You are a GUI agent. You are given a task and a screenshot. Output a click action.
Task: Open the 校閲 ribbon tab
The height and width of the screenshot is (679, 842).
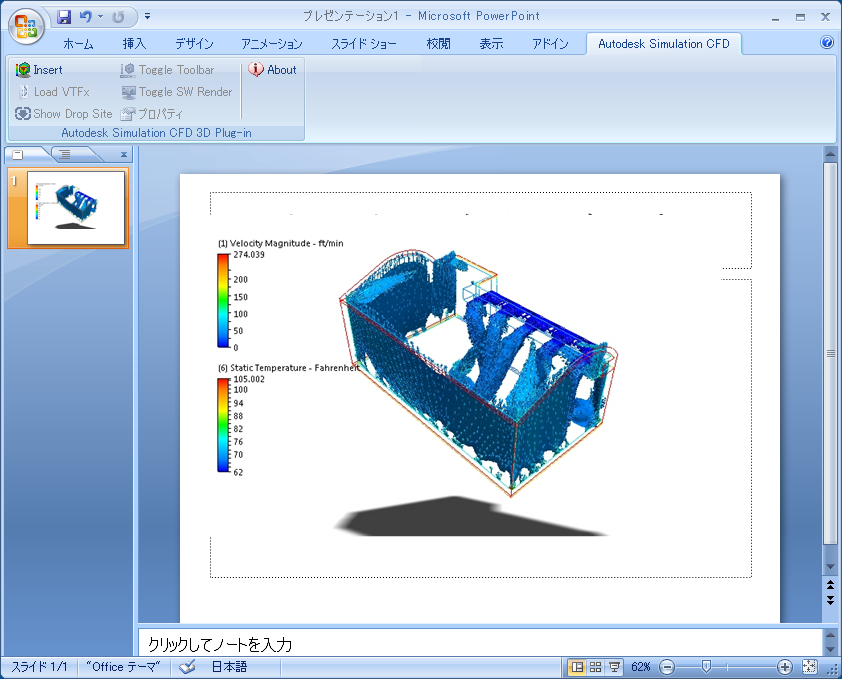[x=438, y=44]
